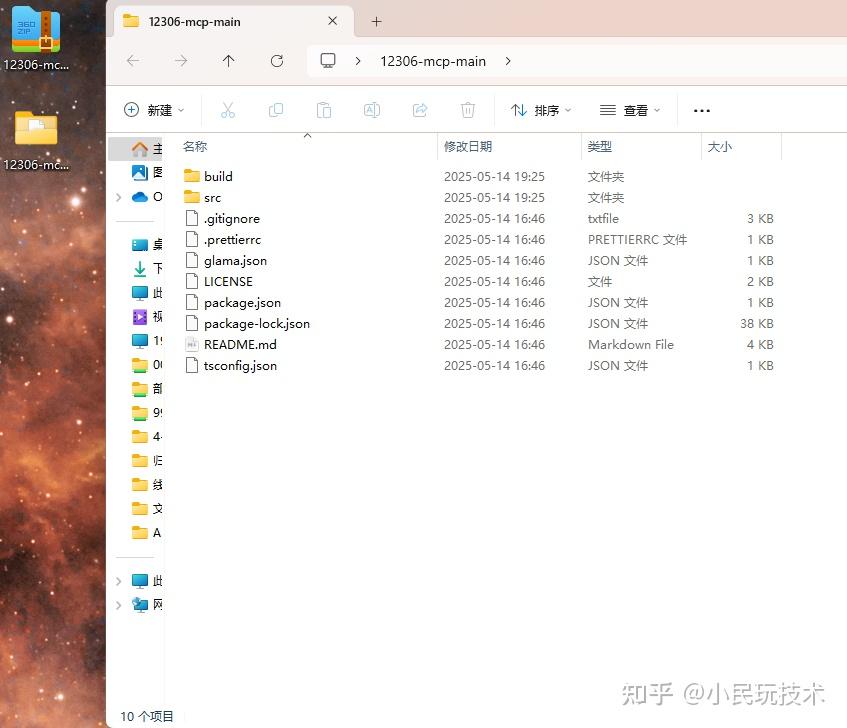
Task: Open the 排序 (Sort) dropdown
Action: click(540, 110)
